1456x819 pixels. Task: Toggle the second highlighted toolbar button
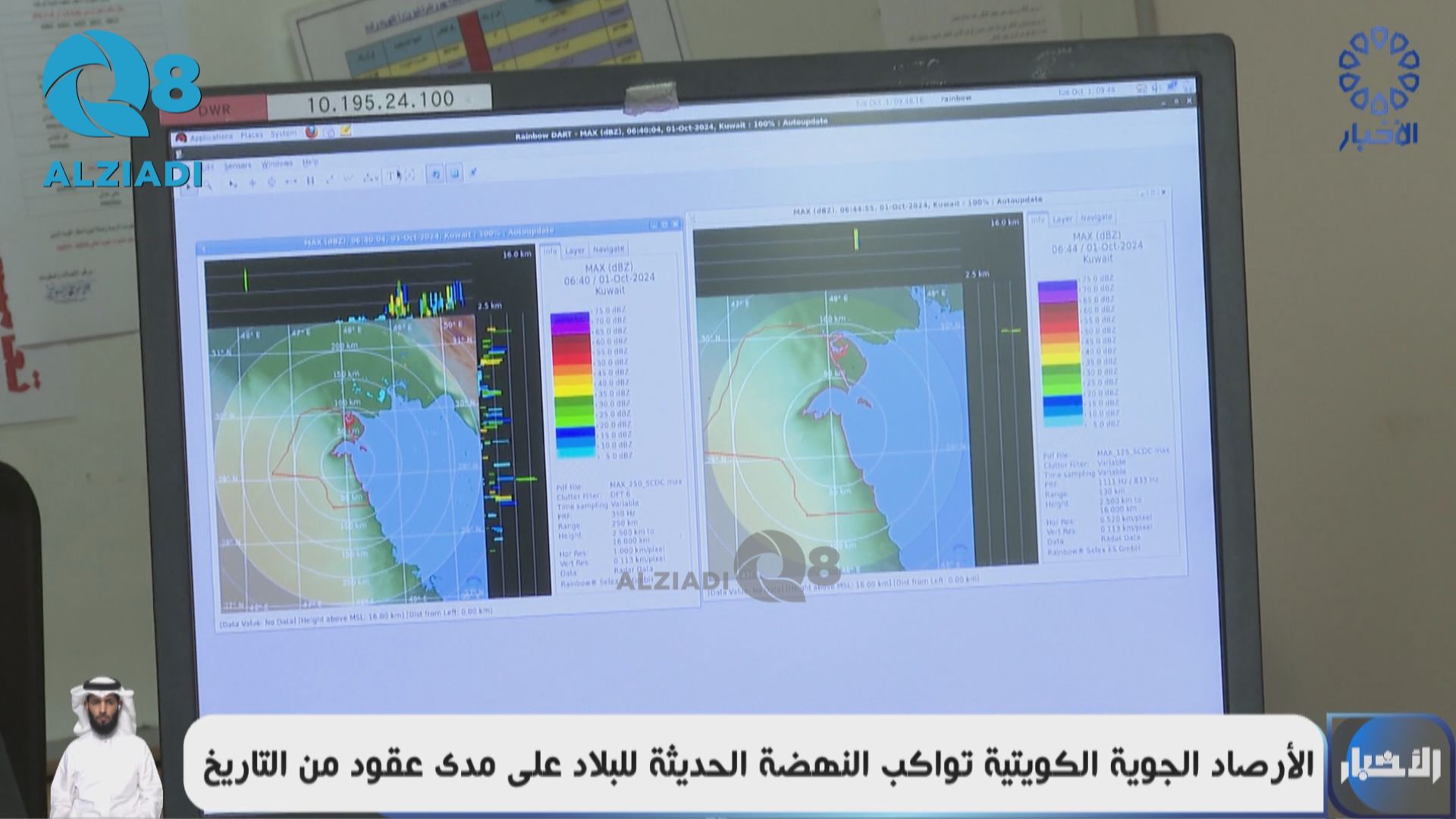coord(455,174)
